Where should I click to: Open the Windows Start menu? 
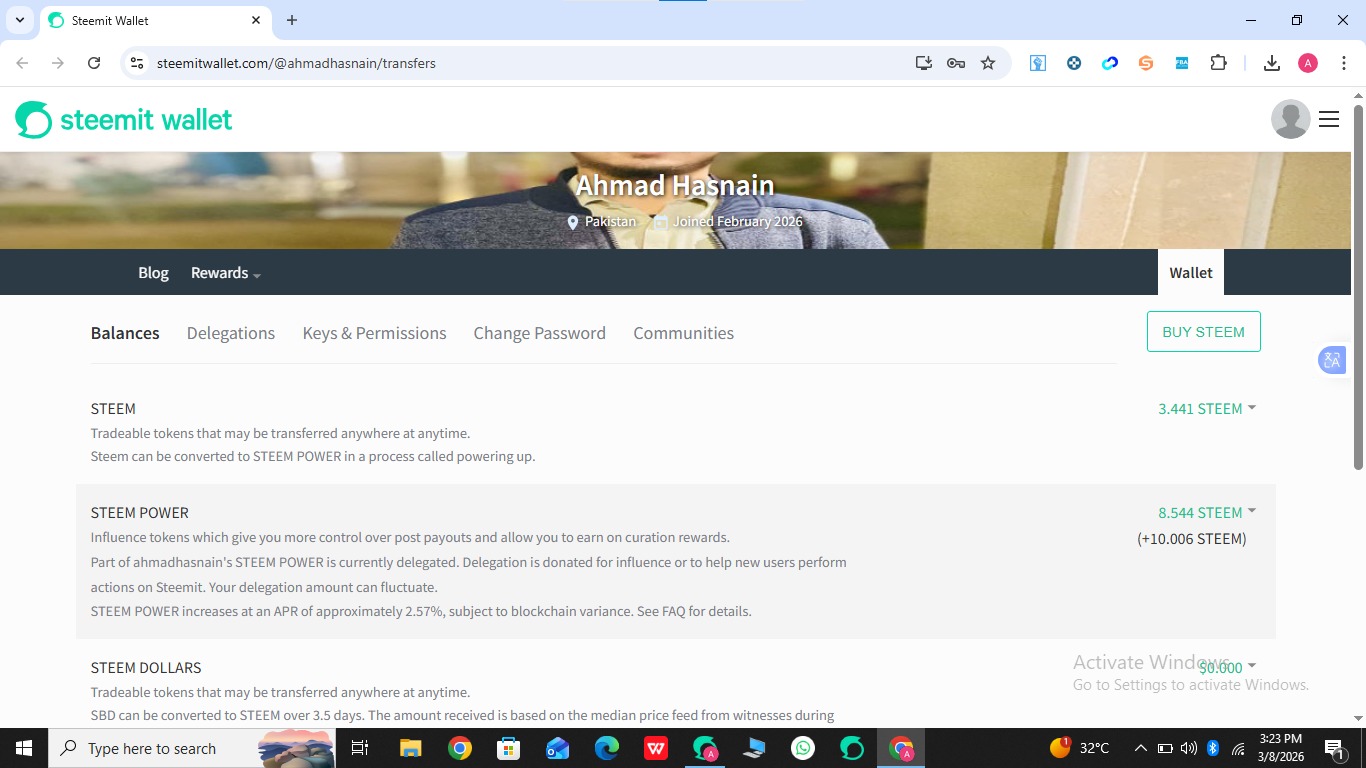coord(24,748)
